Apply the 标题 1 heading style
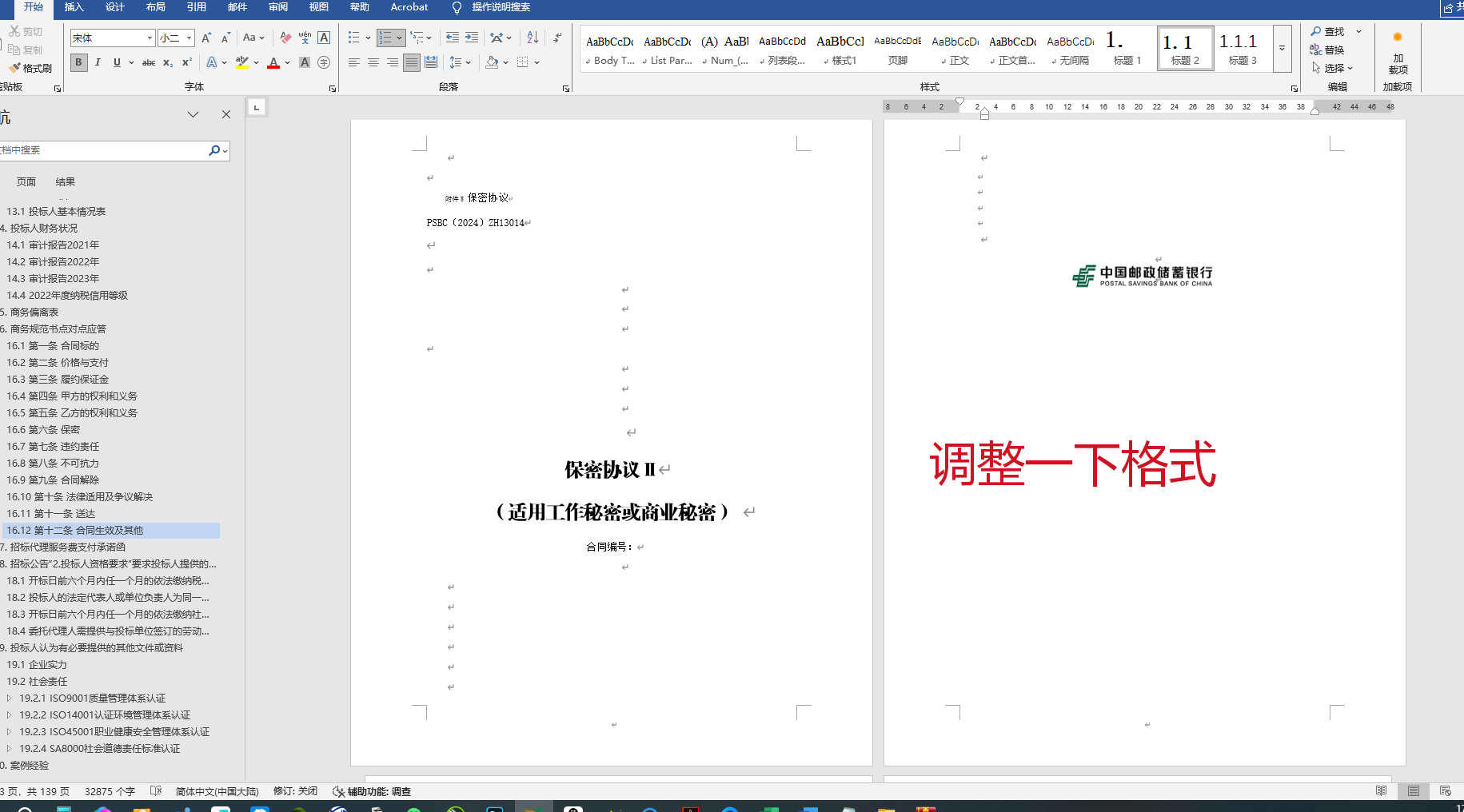This screenshot has width=1464, height=812. pos(1127,50)
